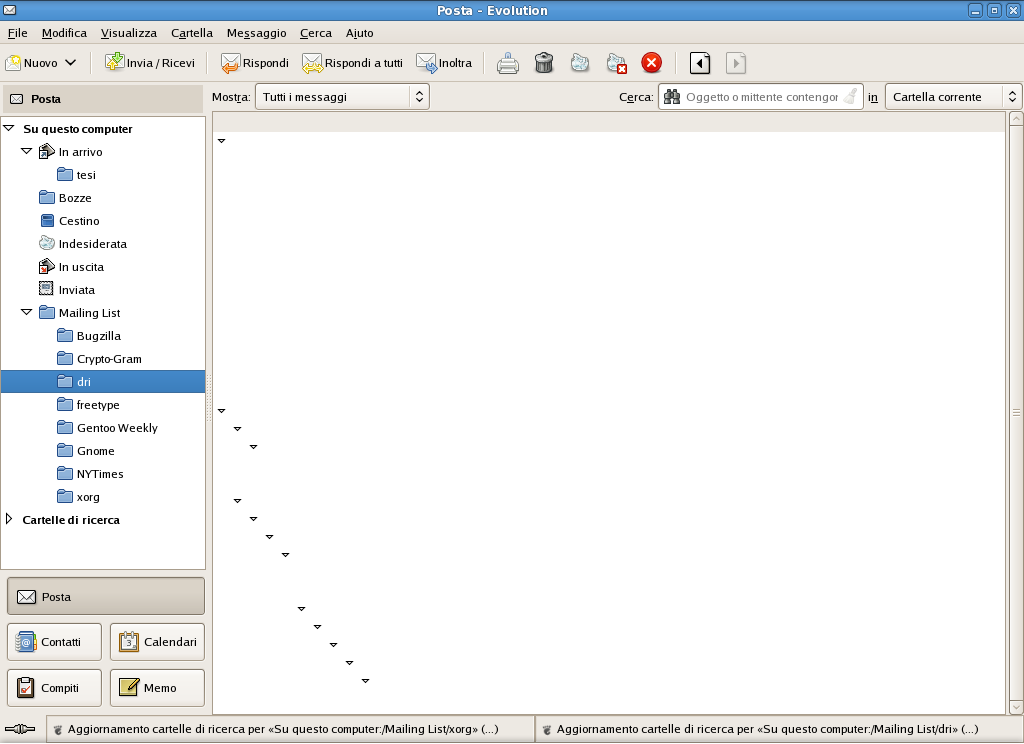1024x744 pixels.
Task: Expand the 'Cartelle di ricerca' tree node
Action: tap(10, 520)
